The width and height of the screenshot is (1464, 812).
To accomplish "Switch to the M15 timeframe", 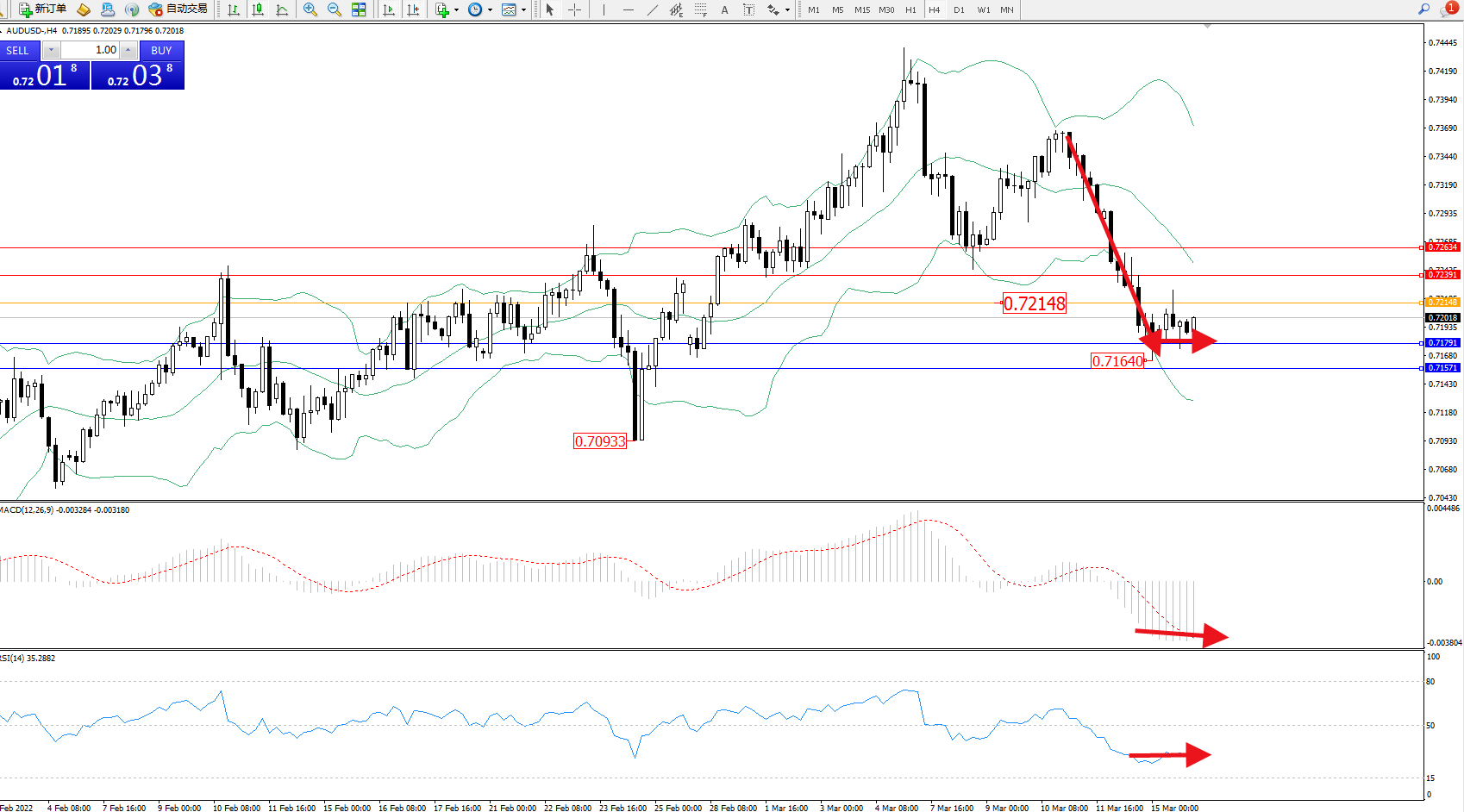I will (862, 10).
